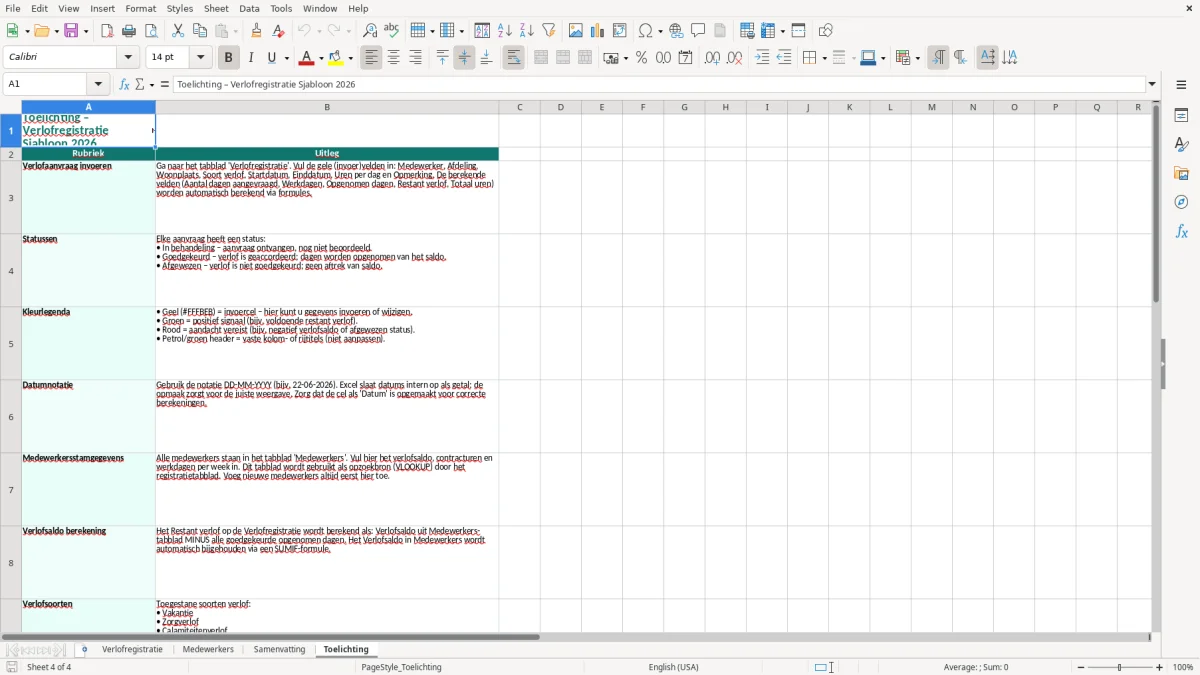
Task: Open Underline style dropdown arrow
Action: [x=286, y=58]
